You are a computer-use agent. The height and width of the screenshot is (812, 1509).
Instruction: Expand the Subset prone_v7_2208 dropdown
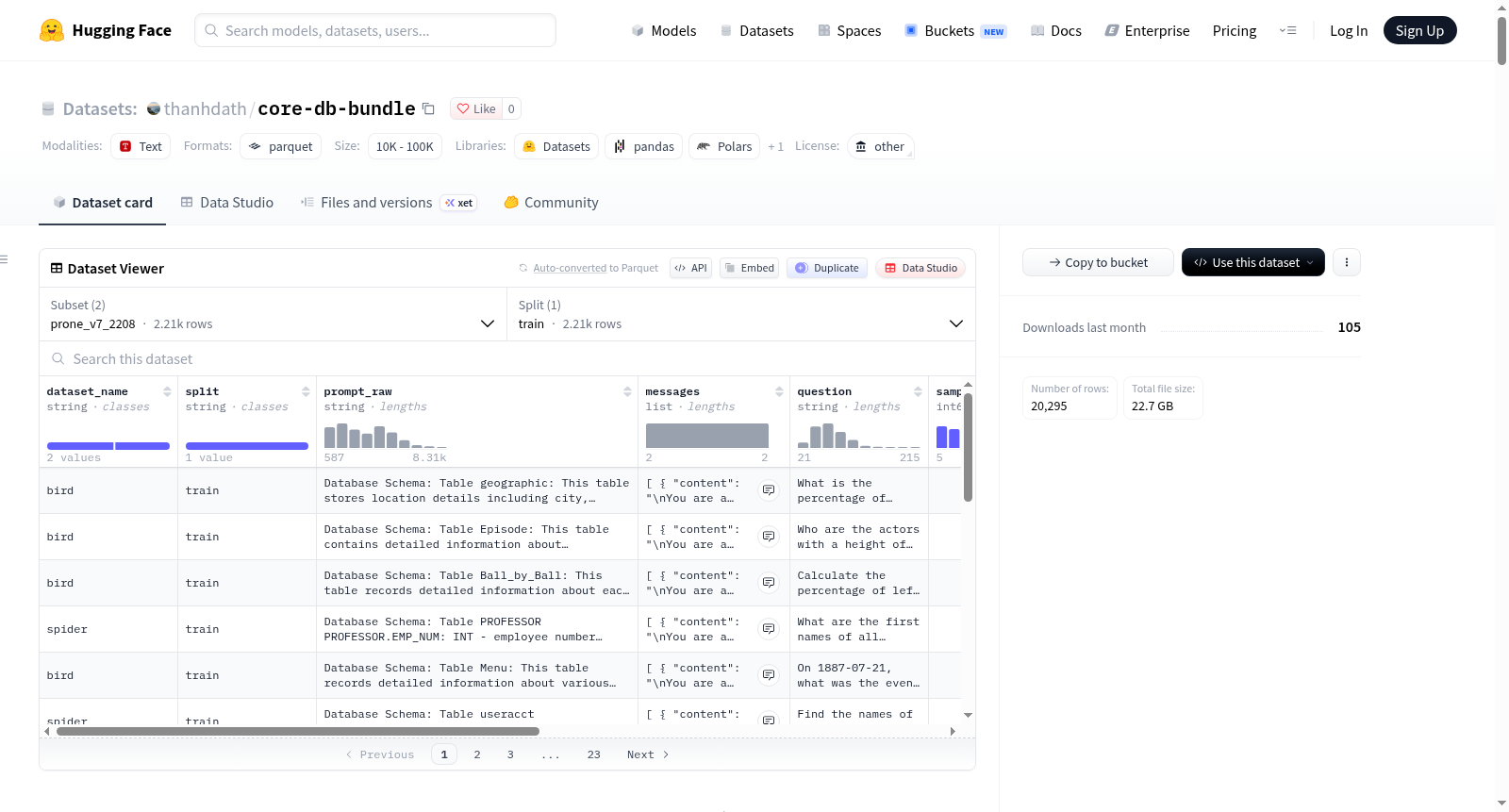tap(273, 314)
